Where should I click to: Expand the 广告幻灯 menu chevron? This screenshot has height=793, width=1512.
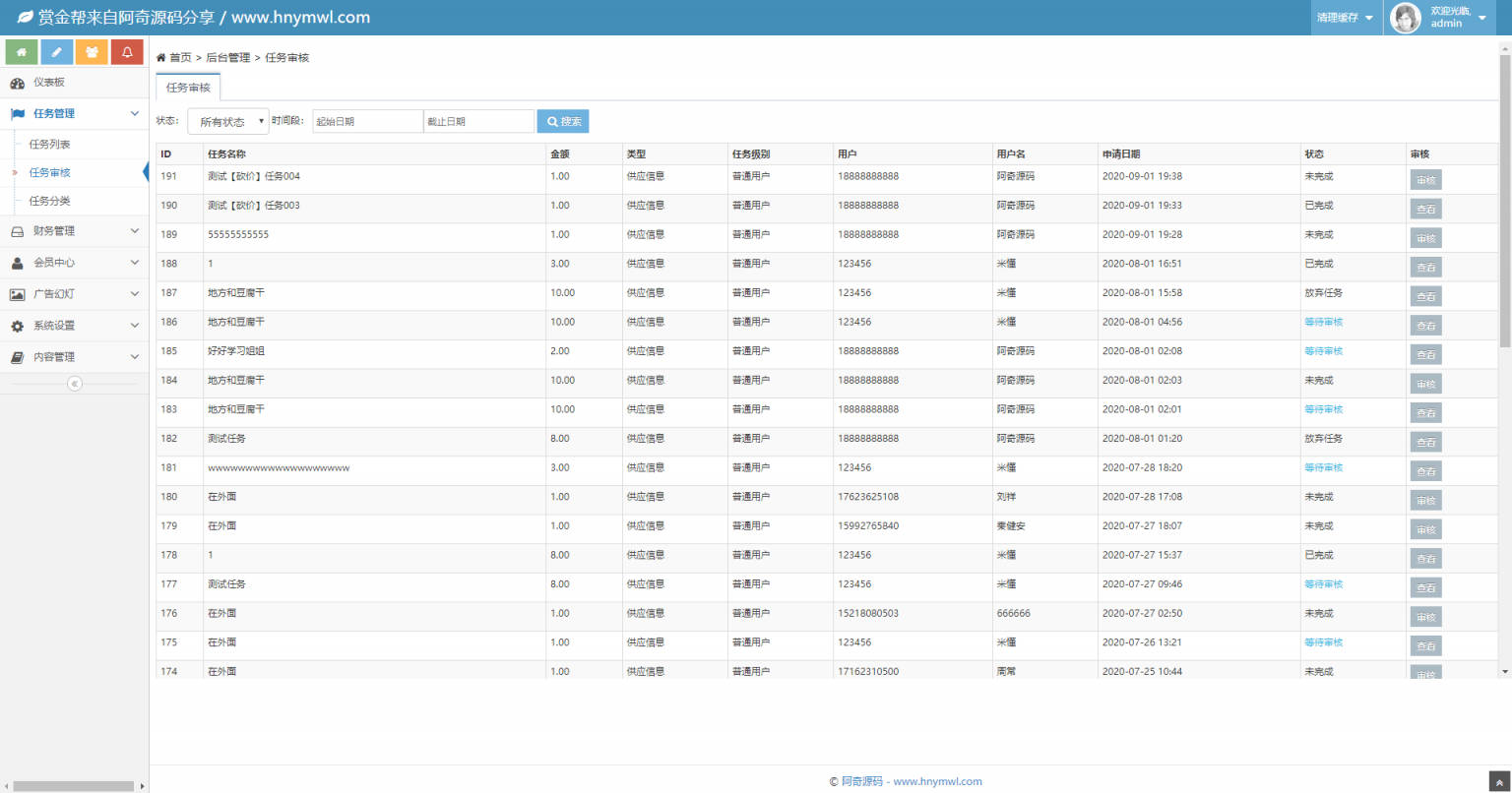pos(135,294)
